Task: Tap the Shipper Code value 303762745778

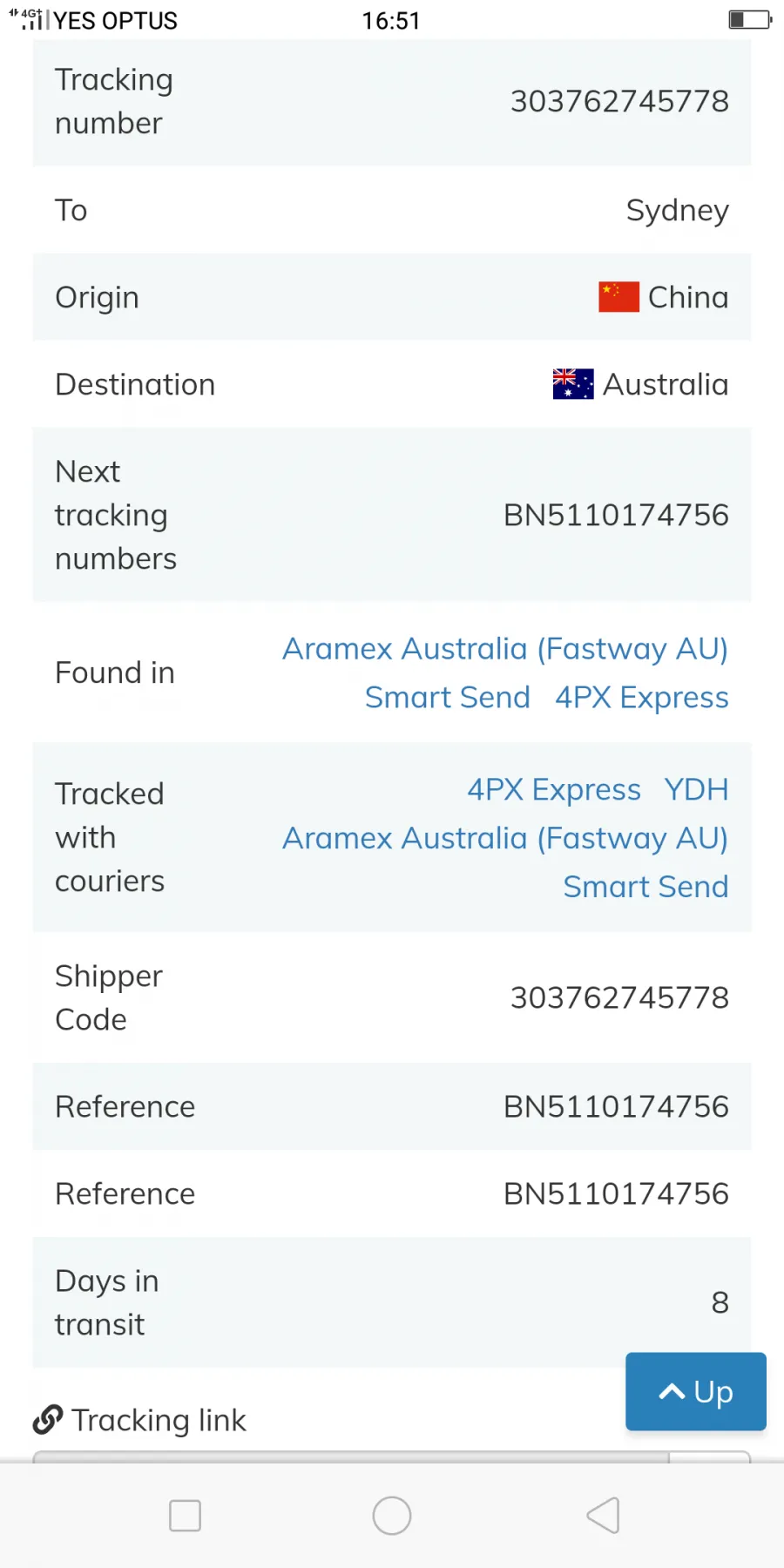Action: coord(619,997)
